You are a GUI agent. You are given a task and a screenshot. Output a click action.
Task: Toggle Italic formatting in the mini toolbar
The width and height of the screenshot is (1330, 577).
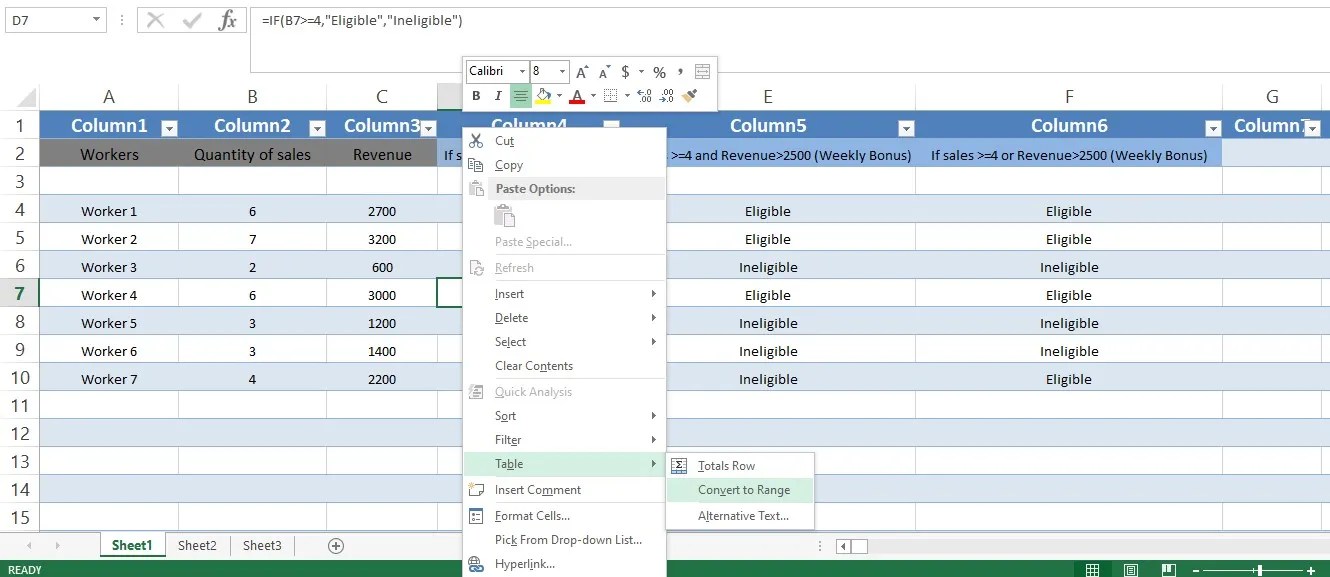click(499, 95)
